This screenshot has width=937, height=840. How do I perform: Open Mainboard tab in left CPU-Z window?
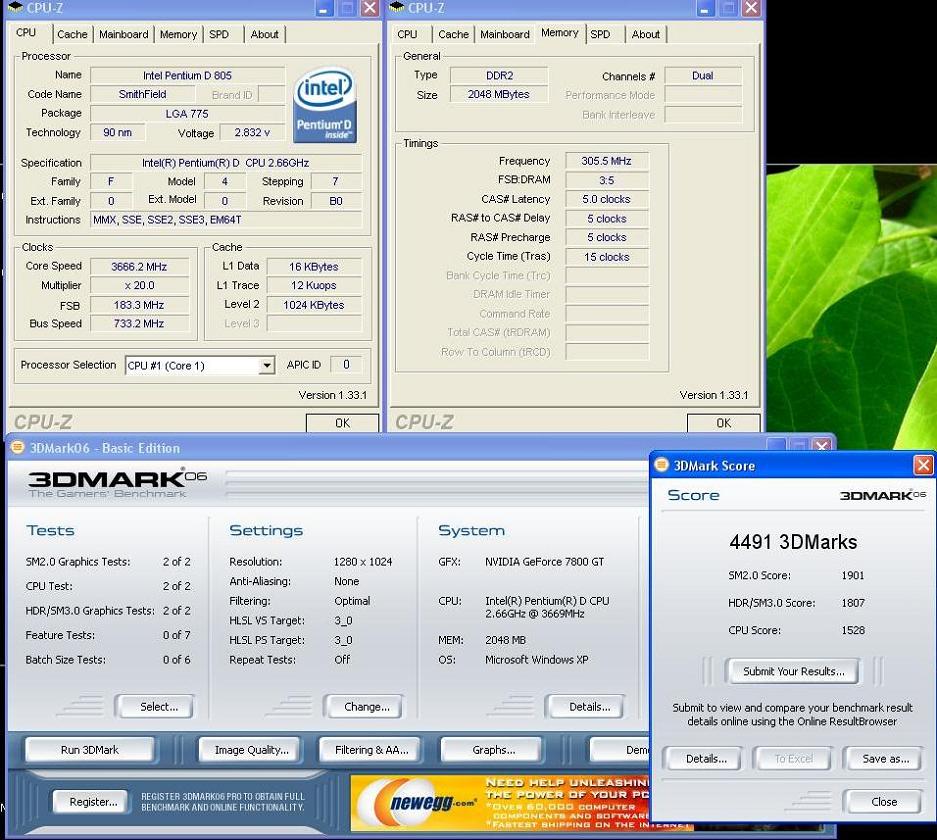(124, 35)
